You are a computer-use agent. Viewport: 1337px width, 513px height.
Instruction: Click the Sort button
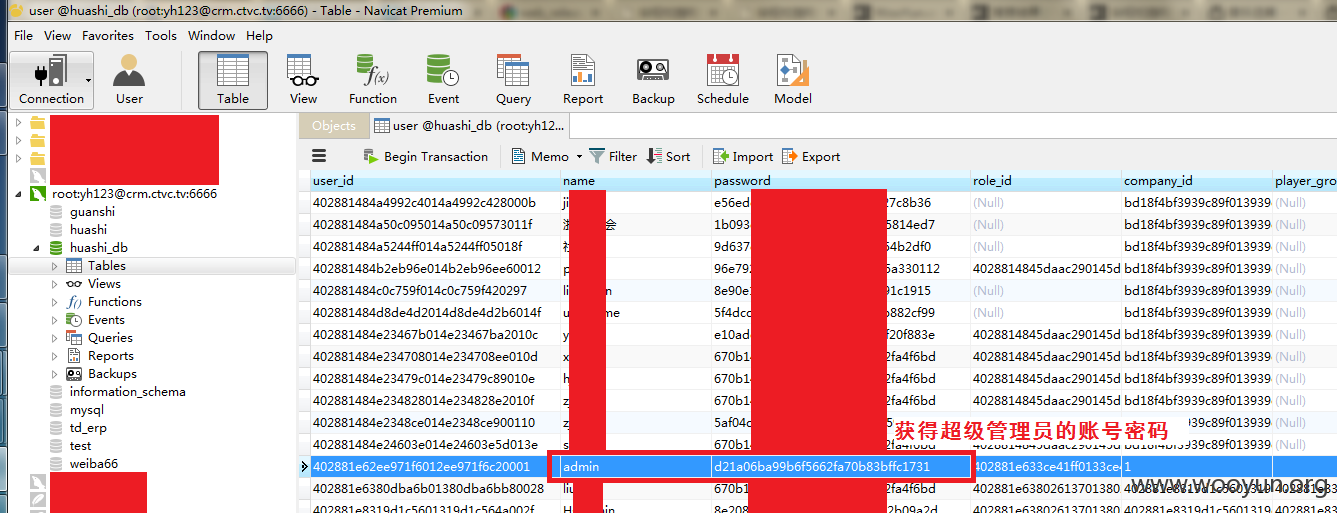[669, 156]
